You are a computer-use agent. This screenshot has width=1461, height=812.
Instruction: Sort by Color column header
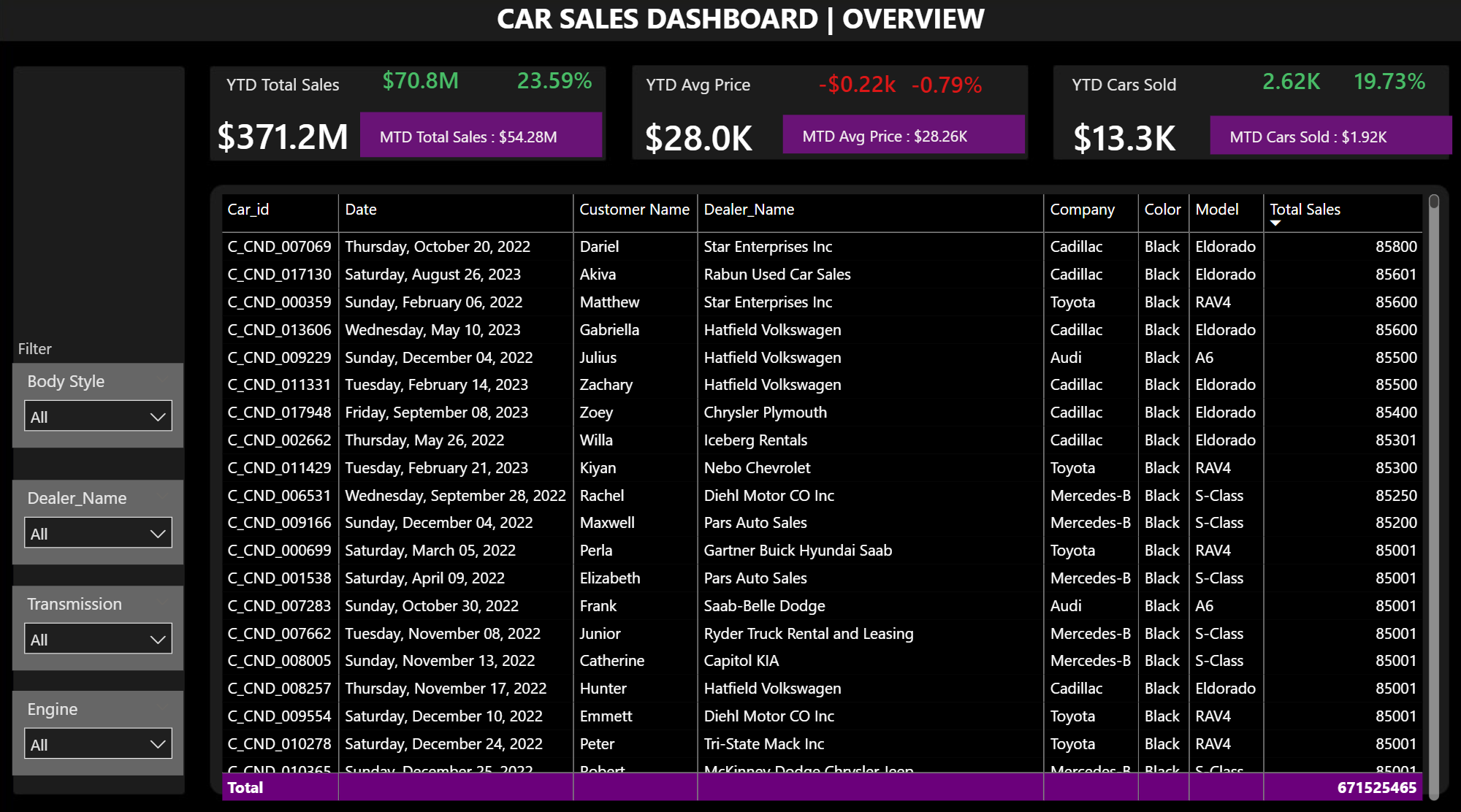point(1162,210)
